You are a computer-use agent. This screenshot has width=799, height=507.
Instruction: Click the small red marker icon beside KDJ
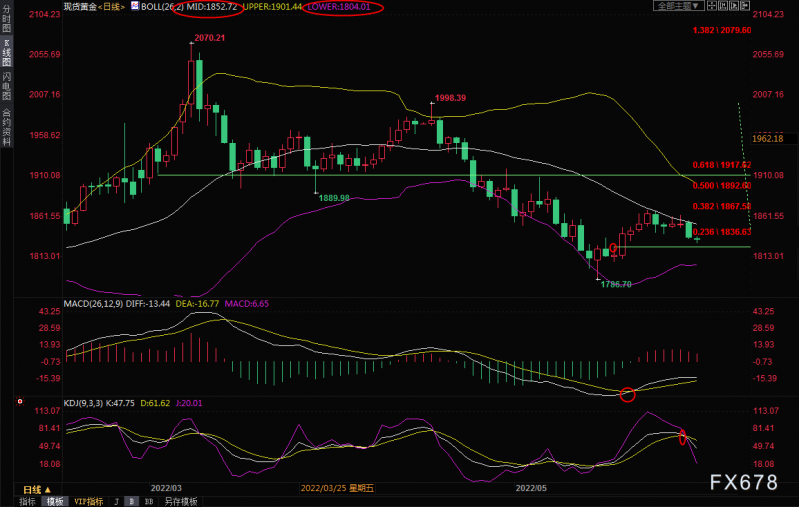(x=20, y=402)
